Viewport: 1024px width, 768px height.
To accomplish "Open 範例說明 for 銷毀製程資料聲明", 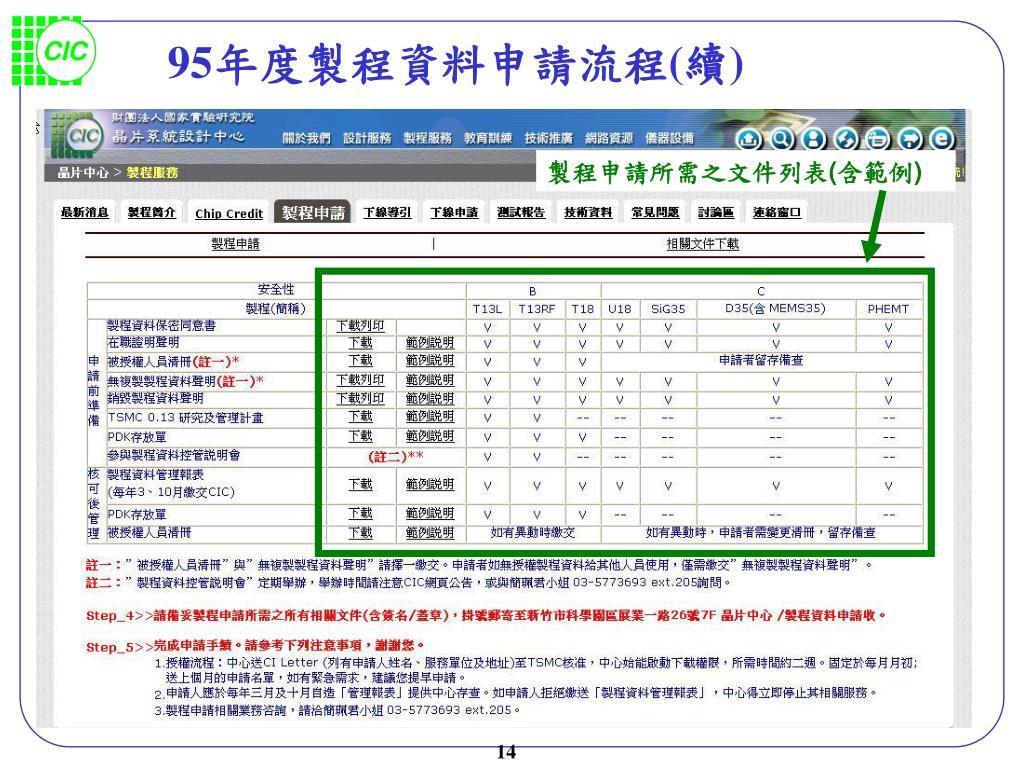I will (x=429, y=398).
